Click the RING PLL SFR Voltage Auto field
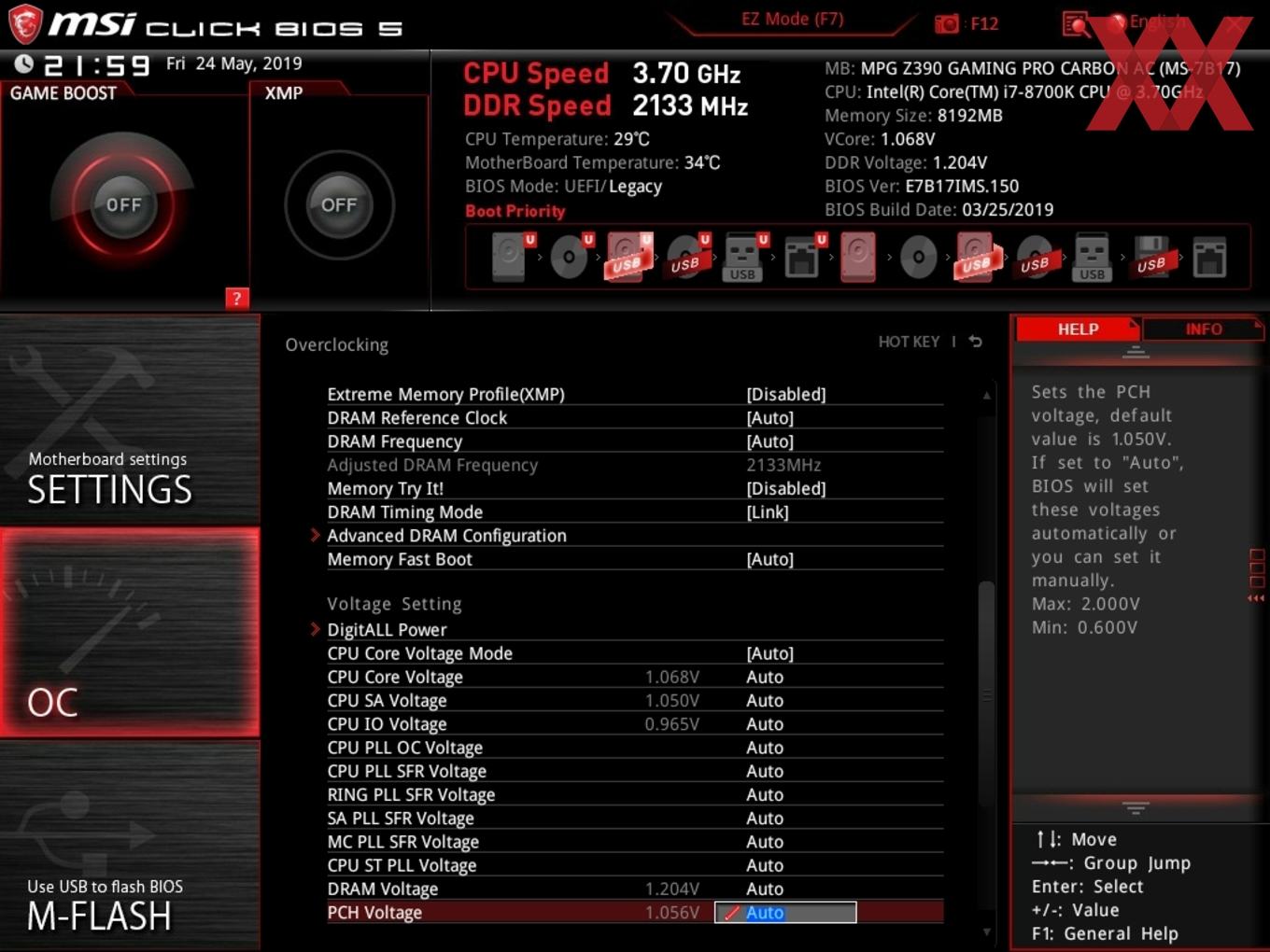This screenshot has width=1270, height=952. click(x=765, y=794)
